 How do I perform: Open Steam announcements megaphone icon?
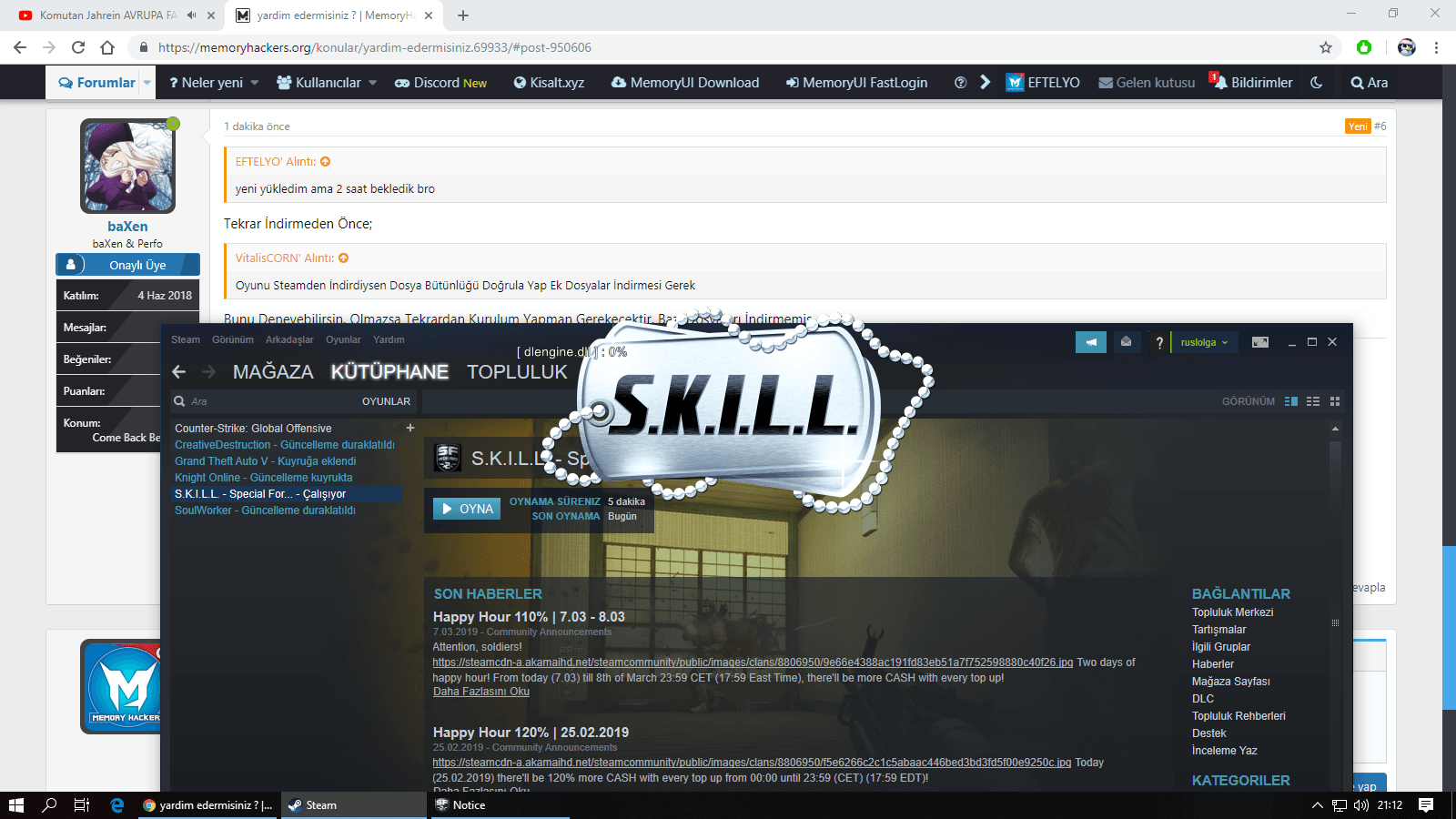pyautogui.click(x=1091, y=342)
